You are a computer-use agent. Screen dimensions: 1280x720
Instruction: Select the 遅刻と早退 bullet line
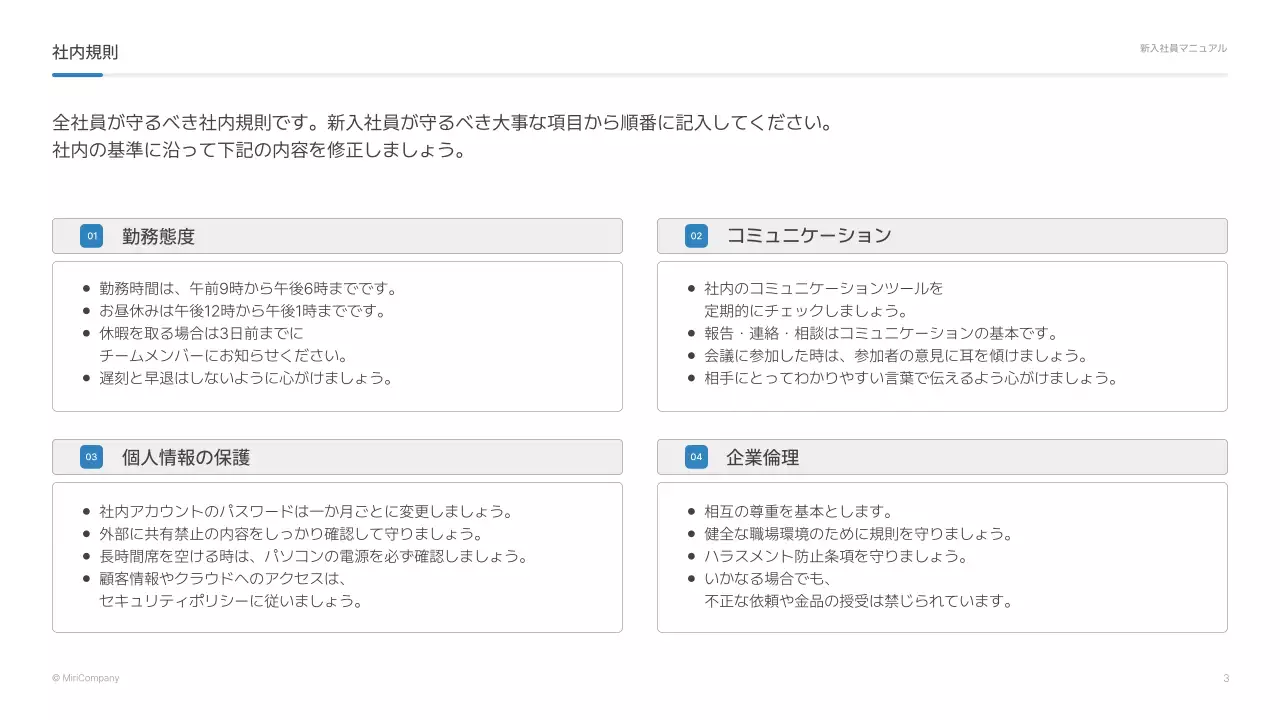[246, 378]
